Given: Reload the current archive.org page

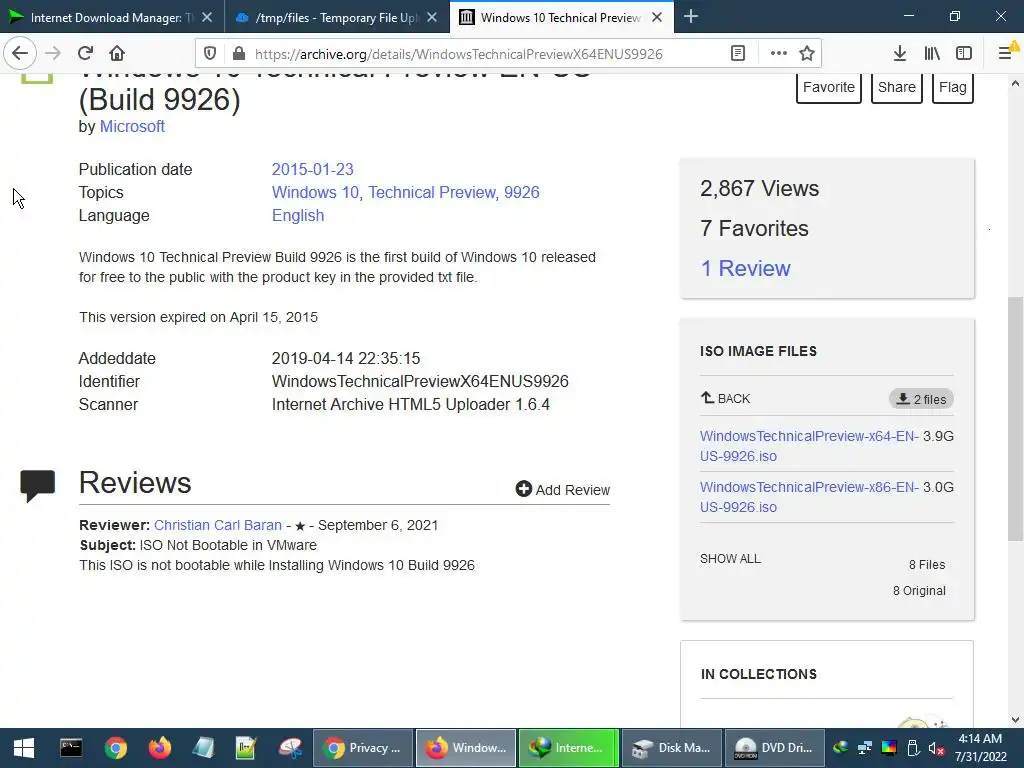Looking at the screenshot, I should [x=85, y=53].
